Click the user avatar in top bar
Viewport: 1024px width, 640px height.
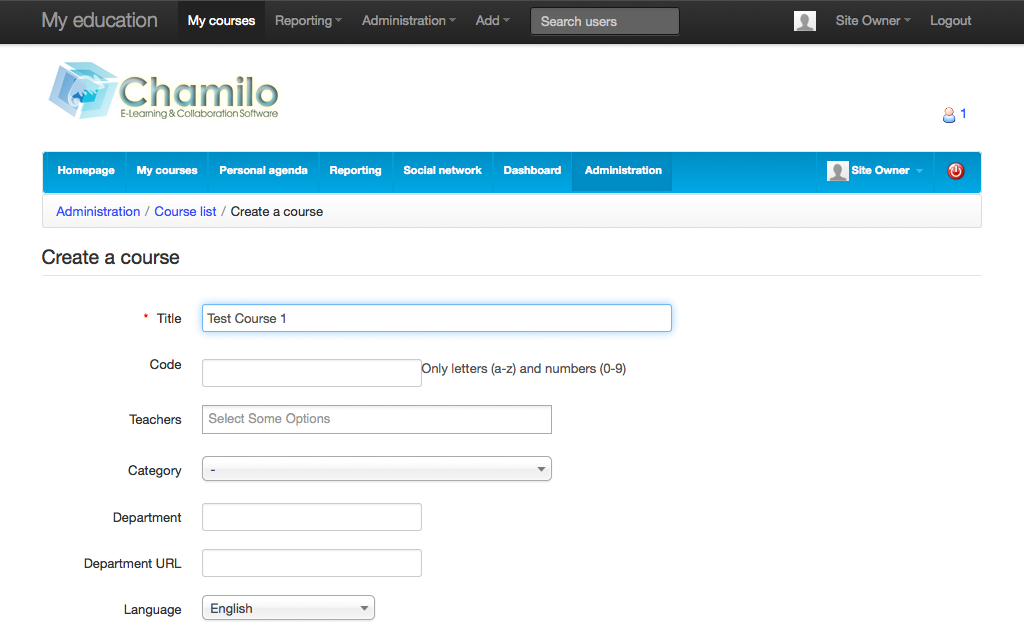[804, 21]
